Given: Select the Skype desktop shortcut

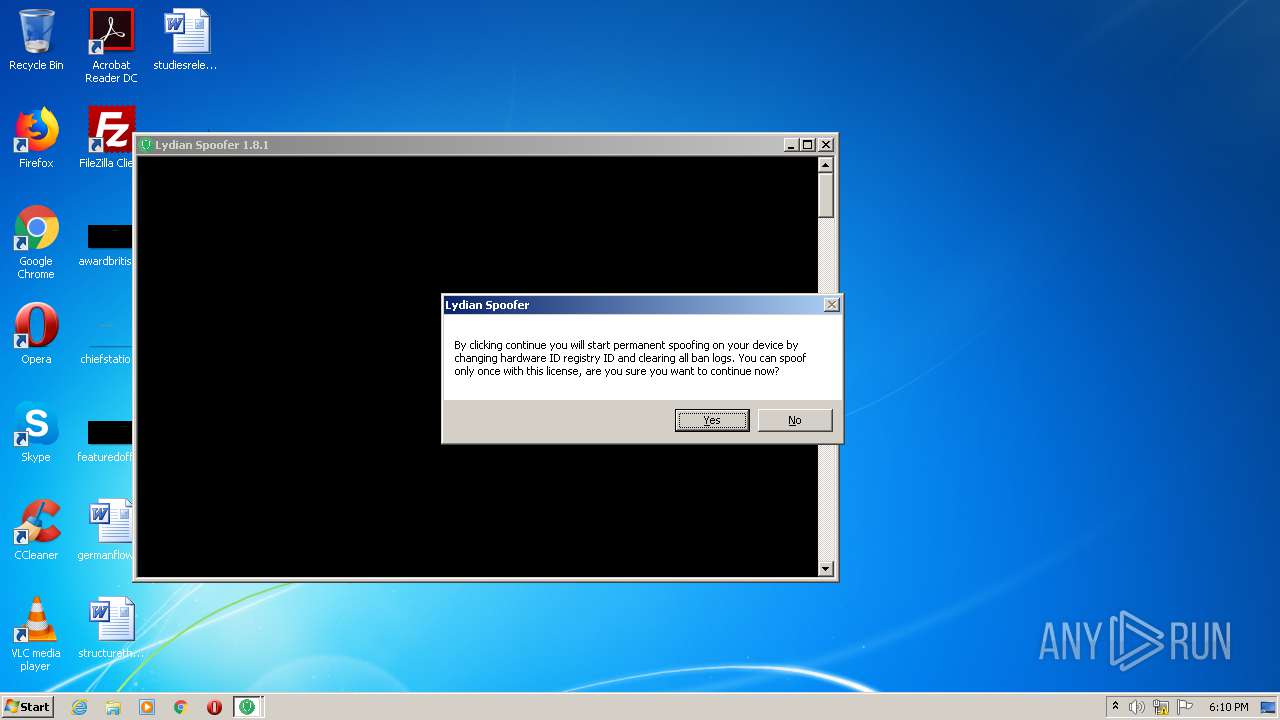Looking at the screenshot, I should 36,432.
